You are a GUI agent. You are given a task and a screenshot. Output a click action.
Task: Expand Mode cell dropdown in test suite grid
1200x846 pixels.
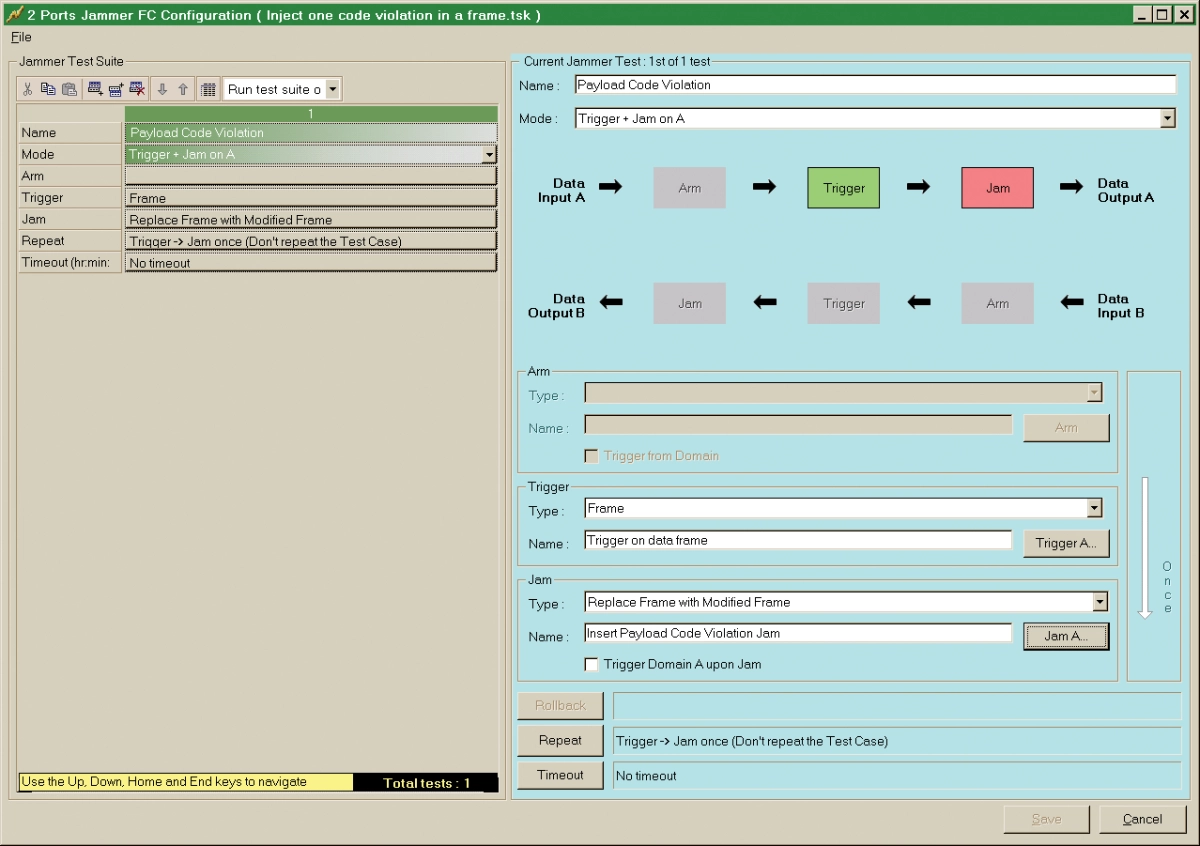pos(489,154)
